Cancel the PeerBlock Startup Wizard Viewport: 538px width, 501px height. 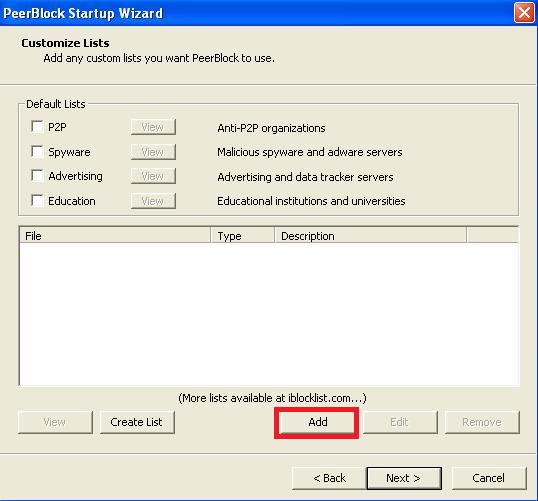tap(489, 478)
